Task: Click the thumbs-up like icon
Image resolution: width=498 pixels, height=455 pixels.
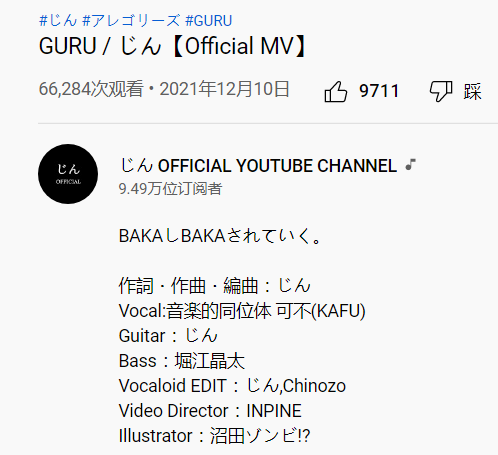Action: coord(336,91)
